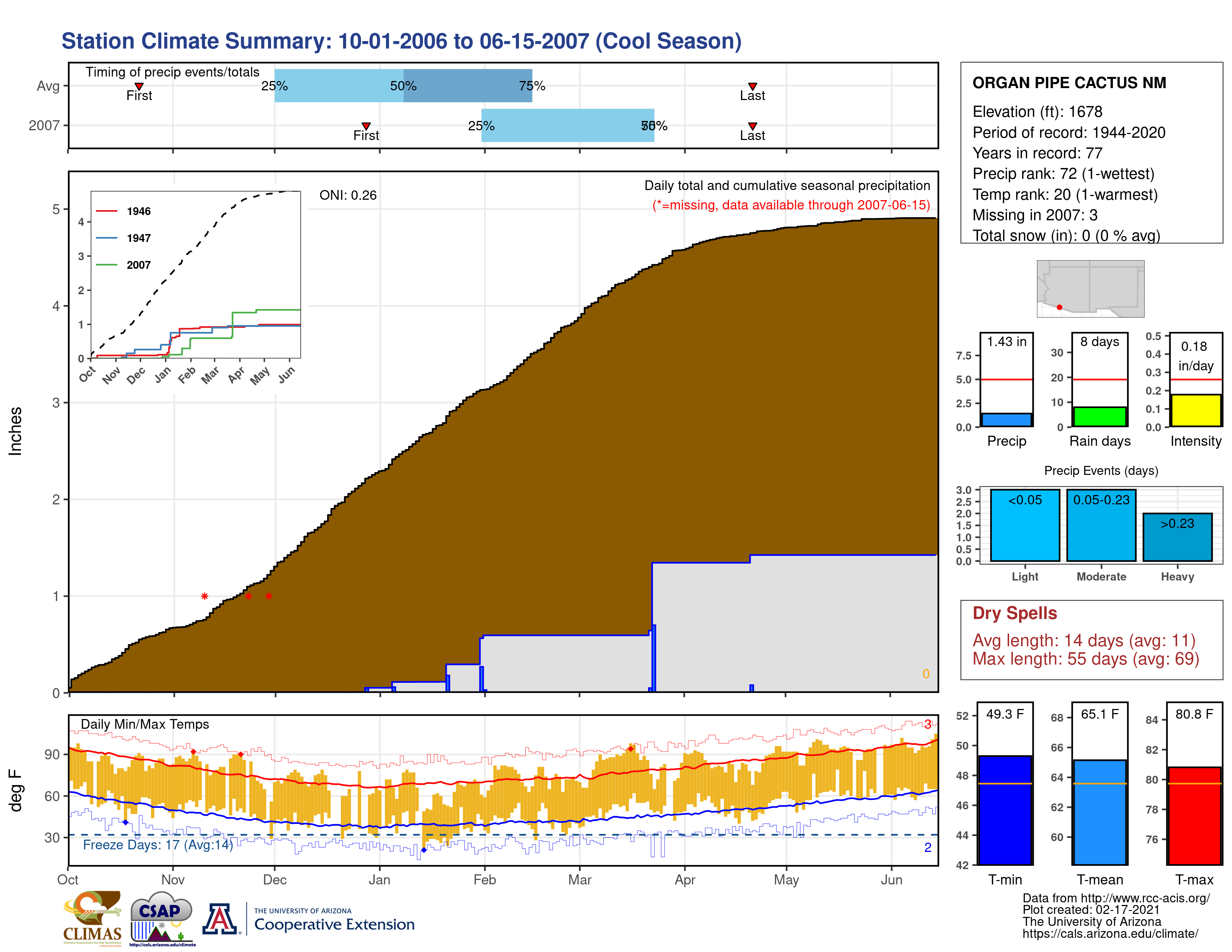This screenshot has height=952, width=1232.
Task: Click the blue T-min bar
Action: click(x=1005, y=811)
